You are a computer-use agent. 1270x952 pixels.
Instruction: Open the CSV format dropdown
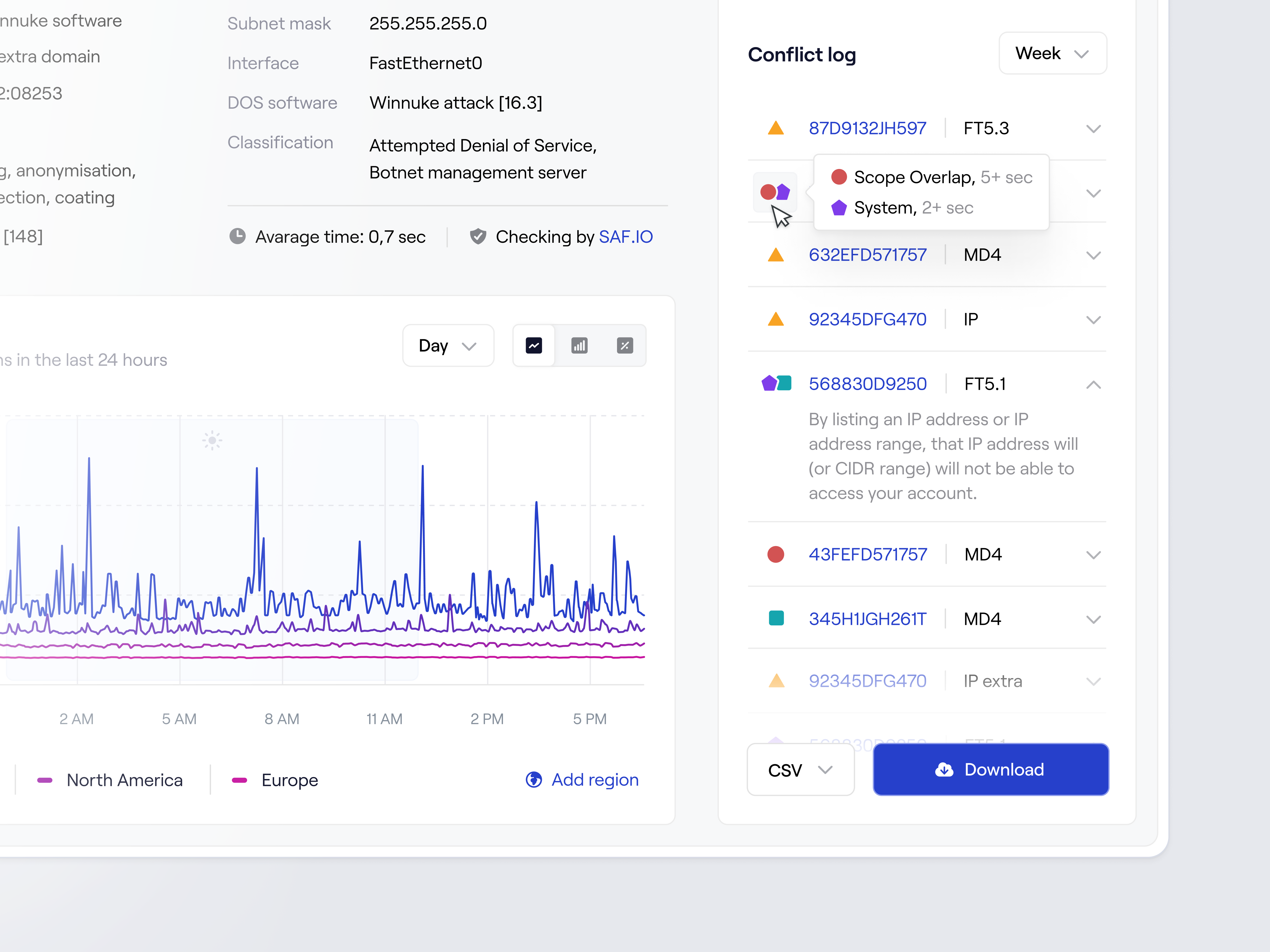(800, 769)
